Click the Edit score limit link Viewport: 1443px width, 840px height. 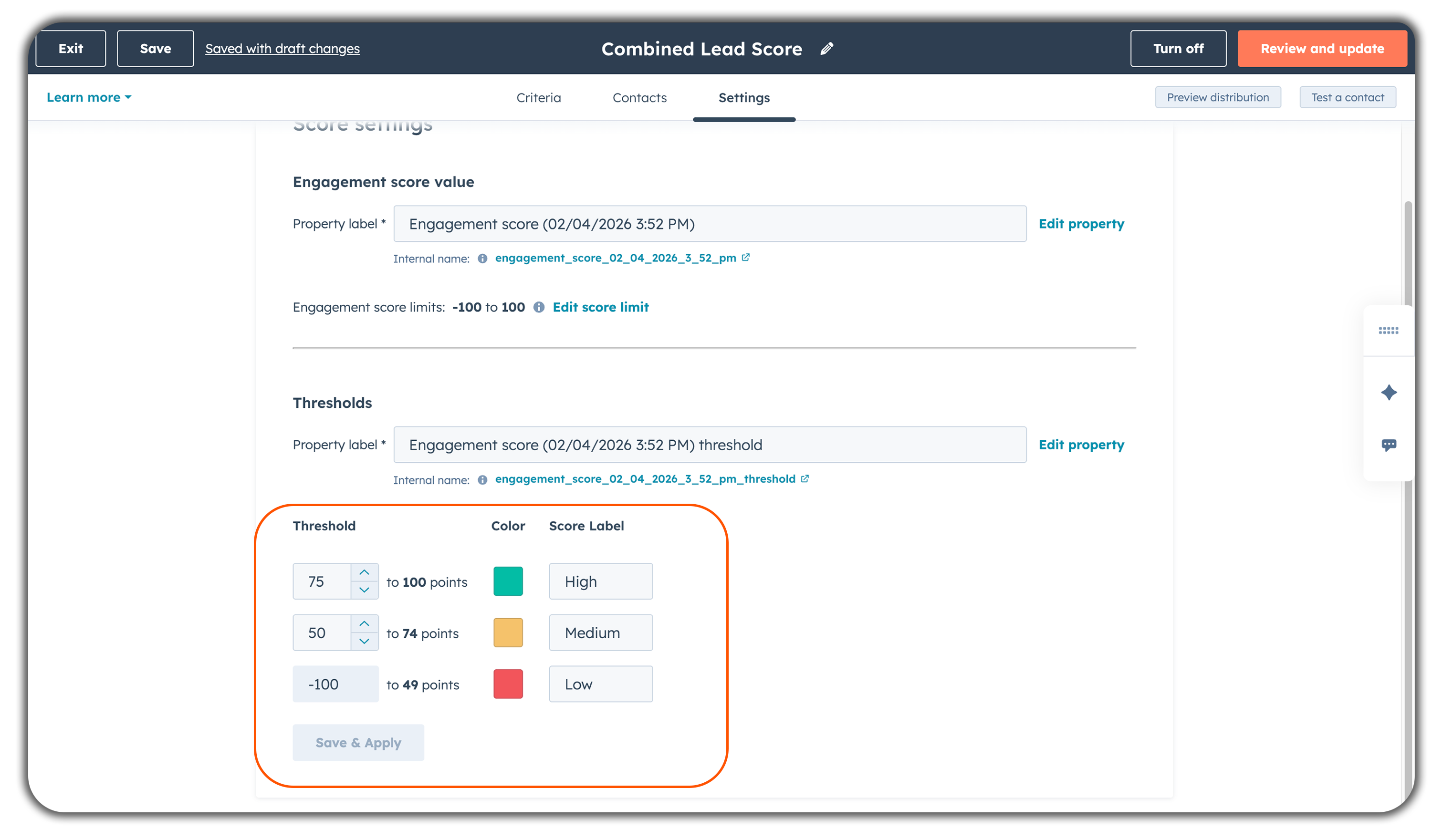click(x=600, y=307)
